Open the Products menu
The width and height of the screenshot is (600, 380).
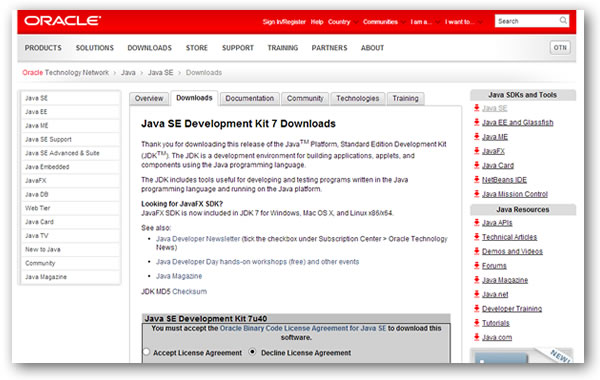point(43,48)
